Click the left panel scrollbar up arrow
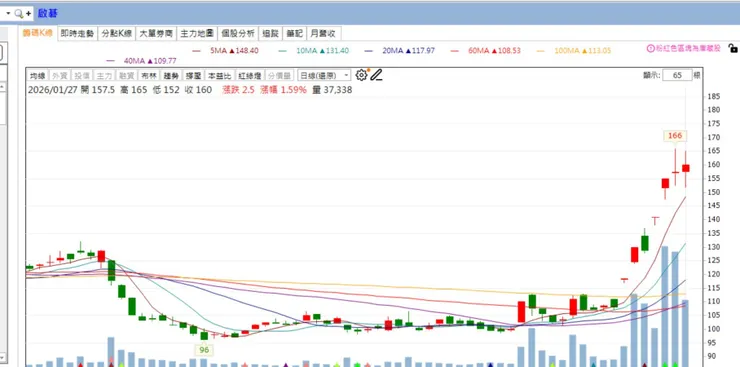Image resolution: width=740 pixels, height=367 pixels. [x=2, y=87]
